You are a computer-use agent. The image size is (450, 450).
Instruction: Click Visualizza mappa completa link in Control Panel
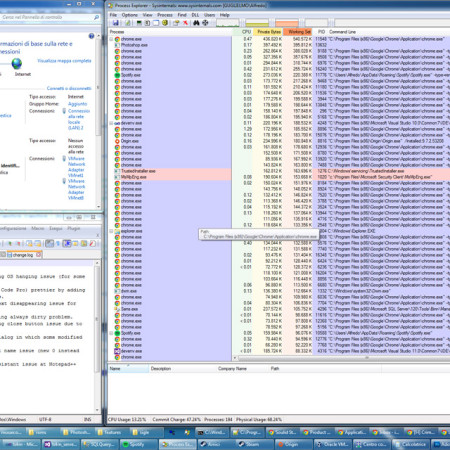coord(64,61)
